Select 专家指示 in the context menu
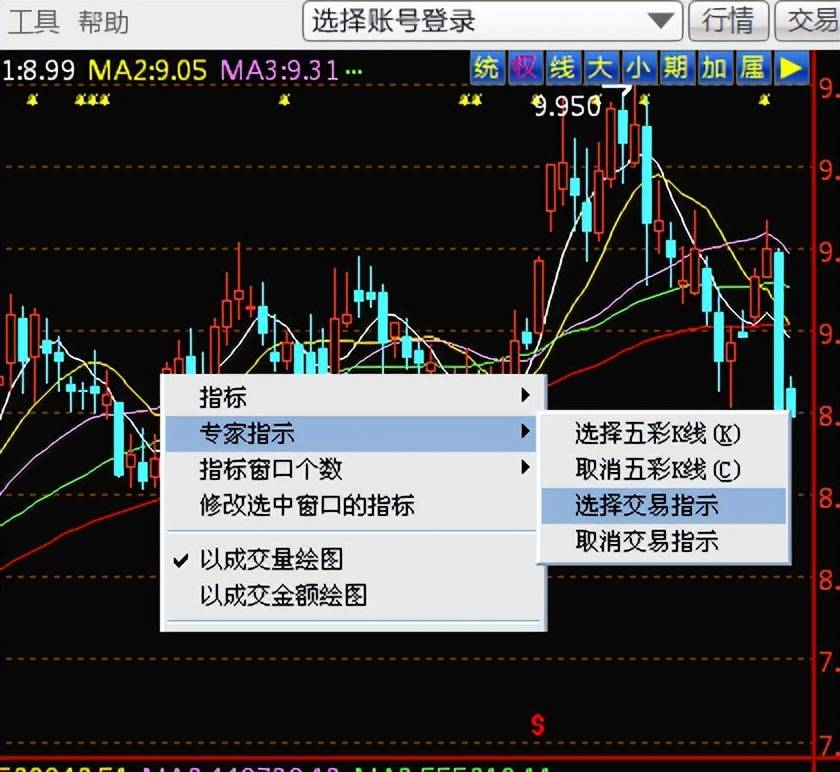Screen dimensions: 840x772 tap(350, 432)
